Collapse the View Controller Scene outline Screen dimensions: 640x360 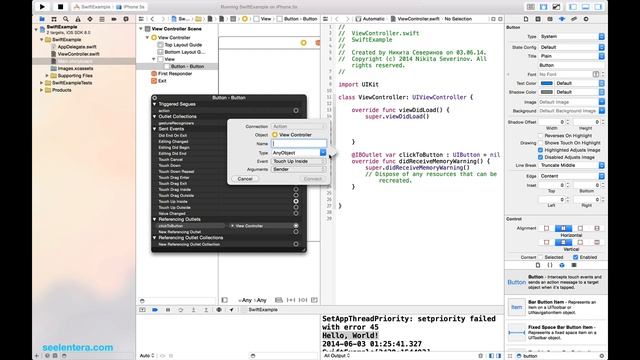pyautogui.click(x=141, y=29)
